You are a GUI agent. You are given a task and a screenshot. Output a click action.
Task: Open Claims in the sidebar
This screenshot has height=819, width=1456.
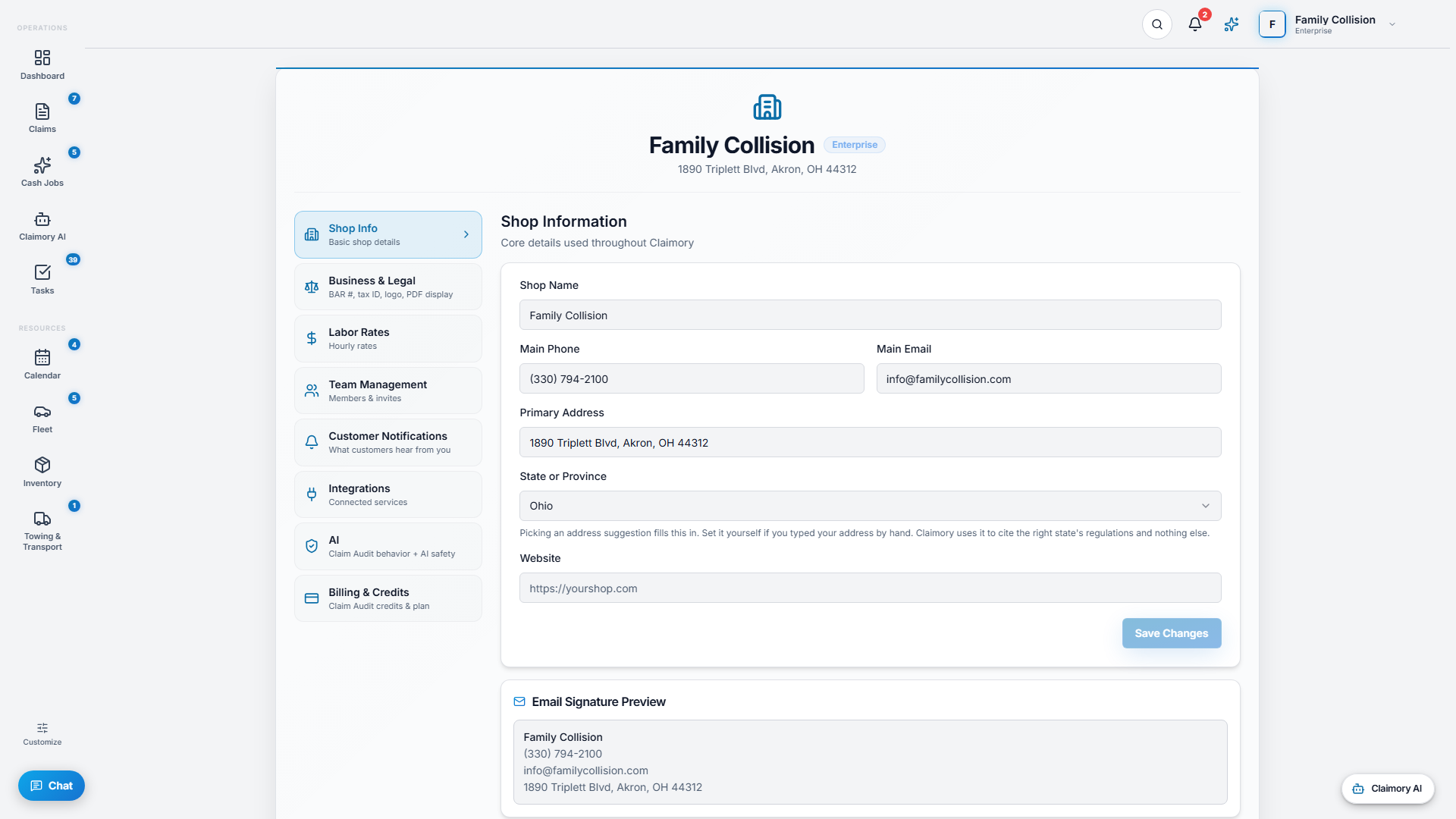(x=42, y=118)
